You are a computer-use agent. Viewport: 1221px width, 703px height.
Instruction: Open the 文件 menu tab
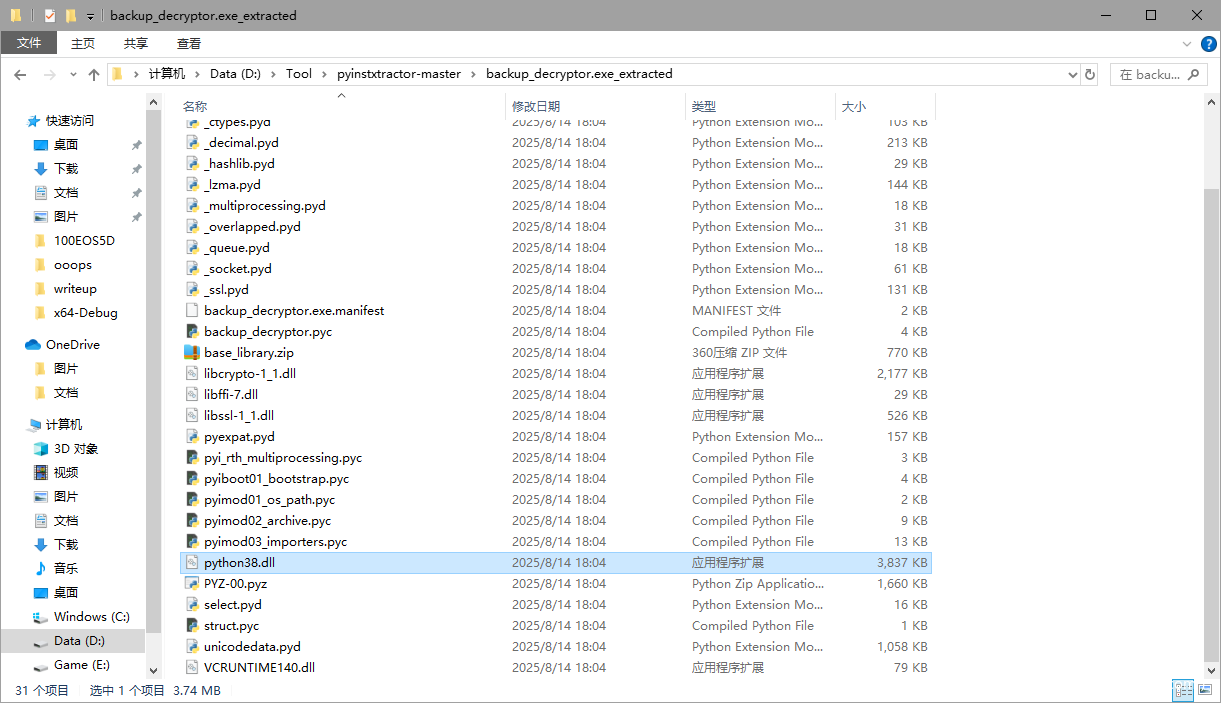(x=29, y=43)
